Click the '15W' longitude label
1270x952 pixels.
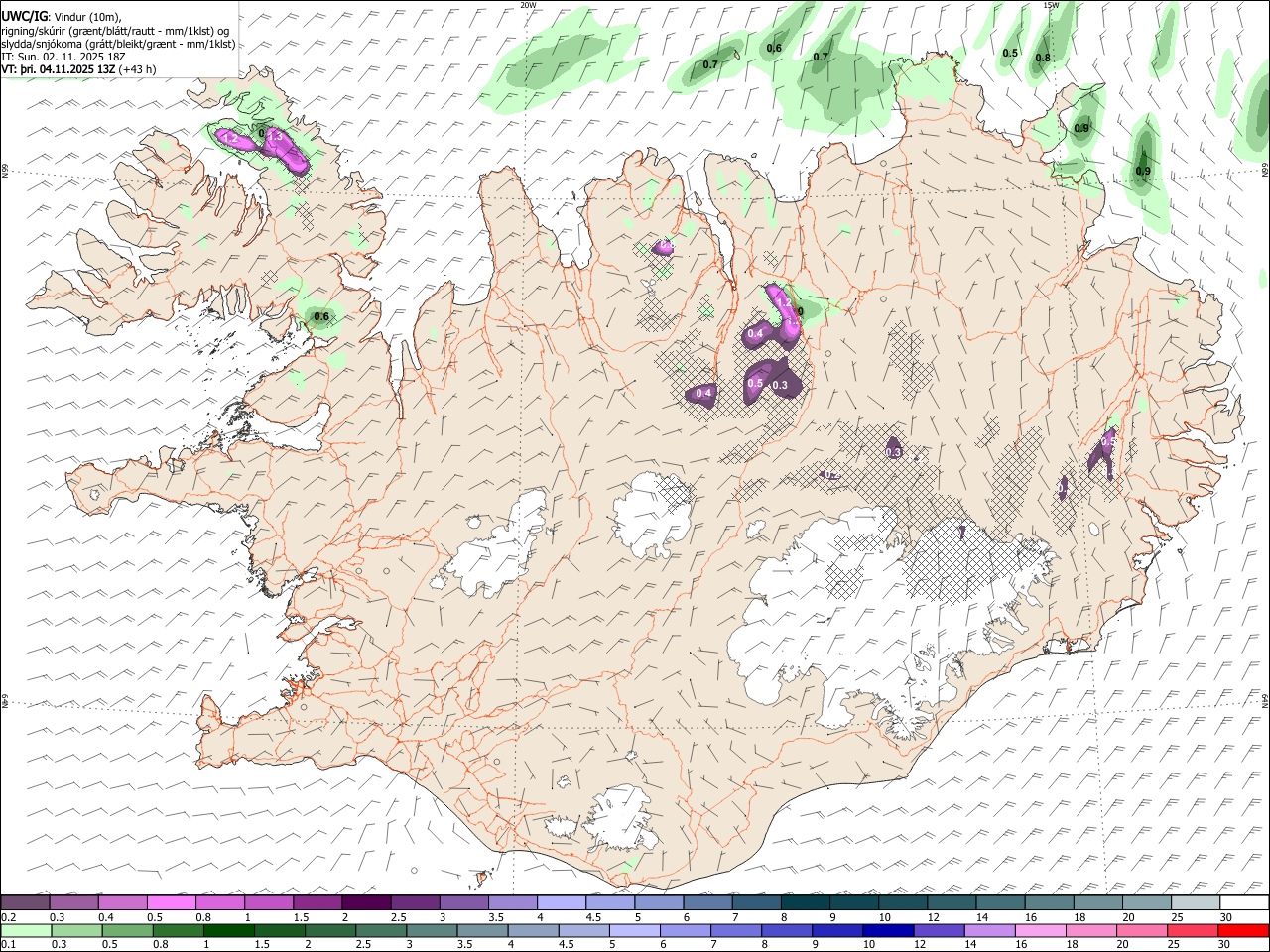1051,5
